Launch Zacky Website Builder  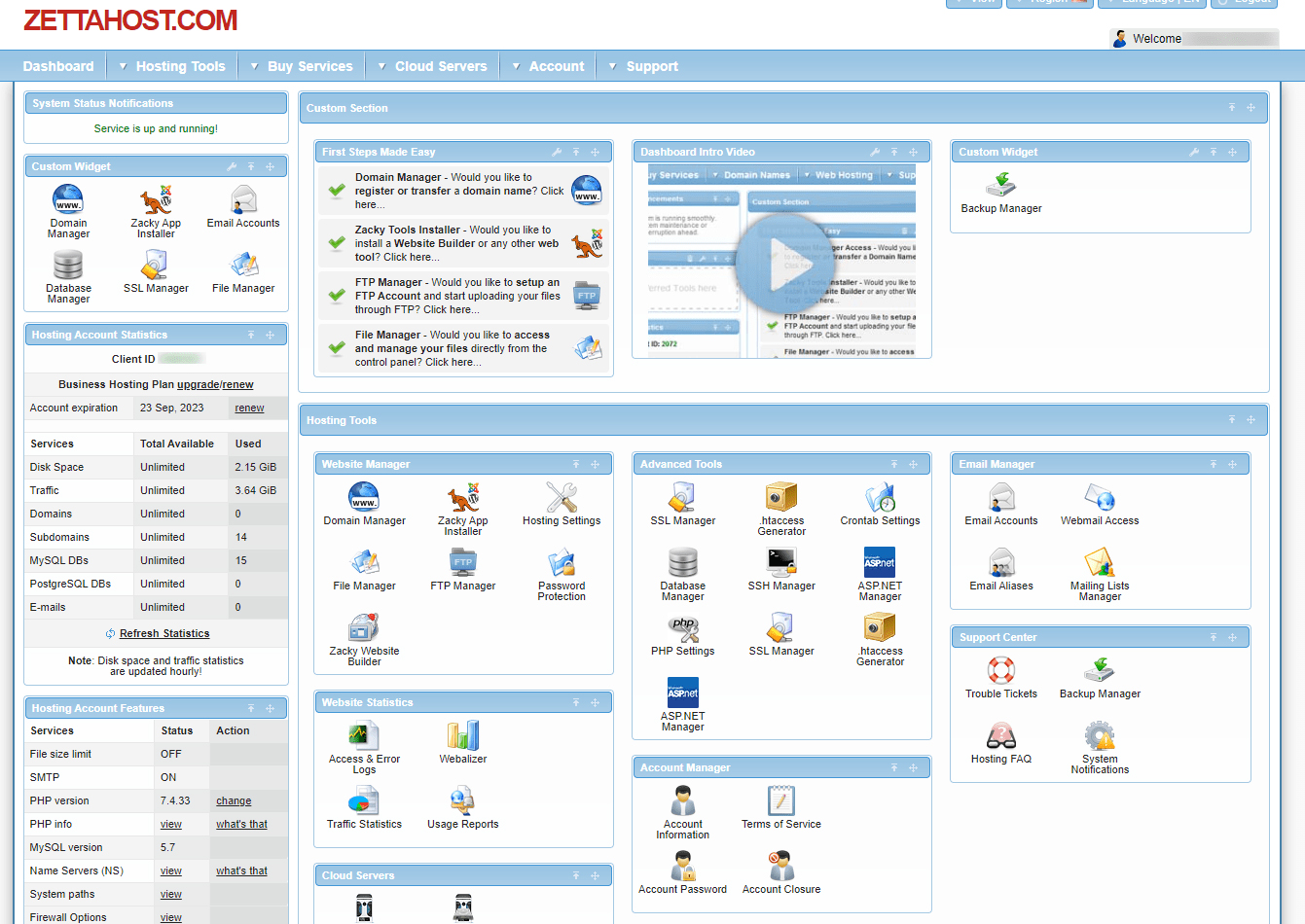tap(364, 640)
